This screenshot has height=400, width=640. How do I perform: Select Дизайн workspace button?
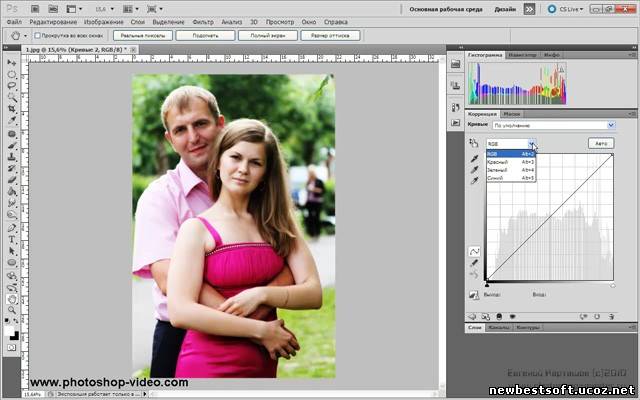(x=505, y=9)
